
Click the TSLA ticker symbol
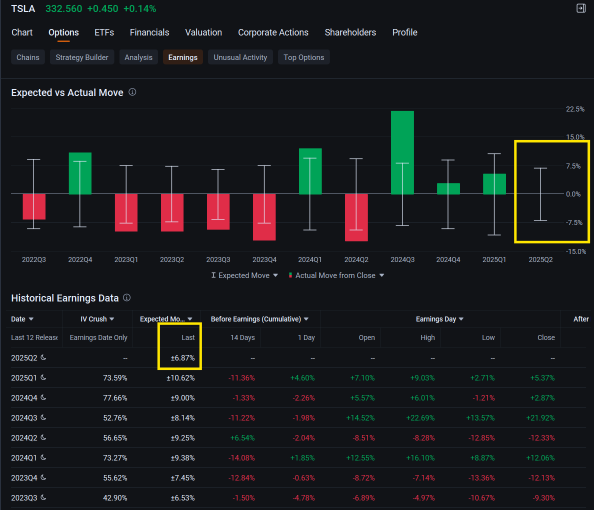click(23, 9)
